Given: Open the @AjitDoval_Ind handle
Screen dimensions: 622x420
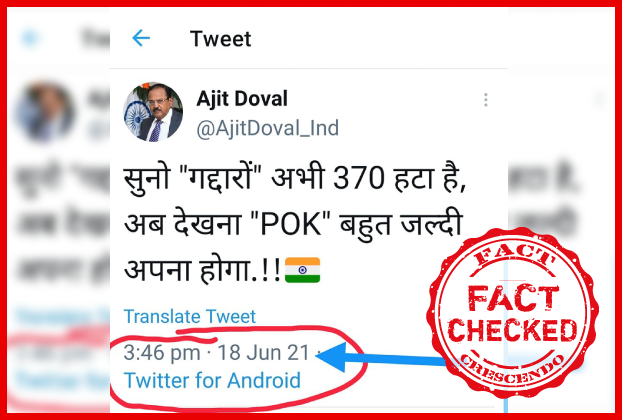Looking at the screenshot, I should point(267,128).
